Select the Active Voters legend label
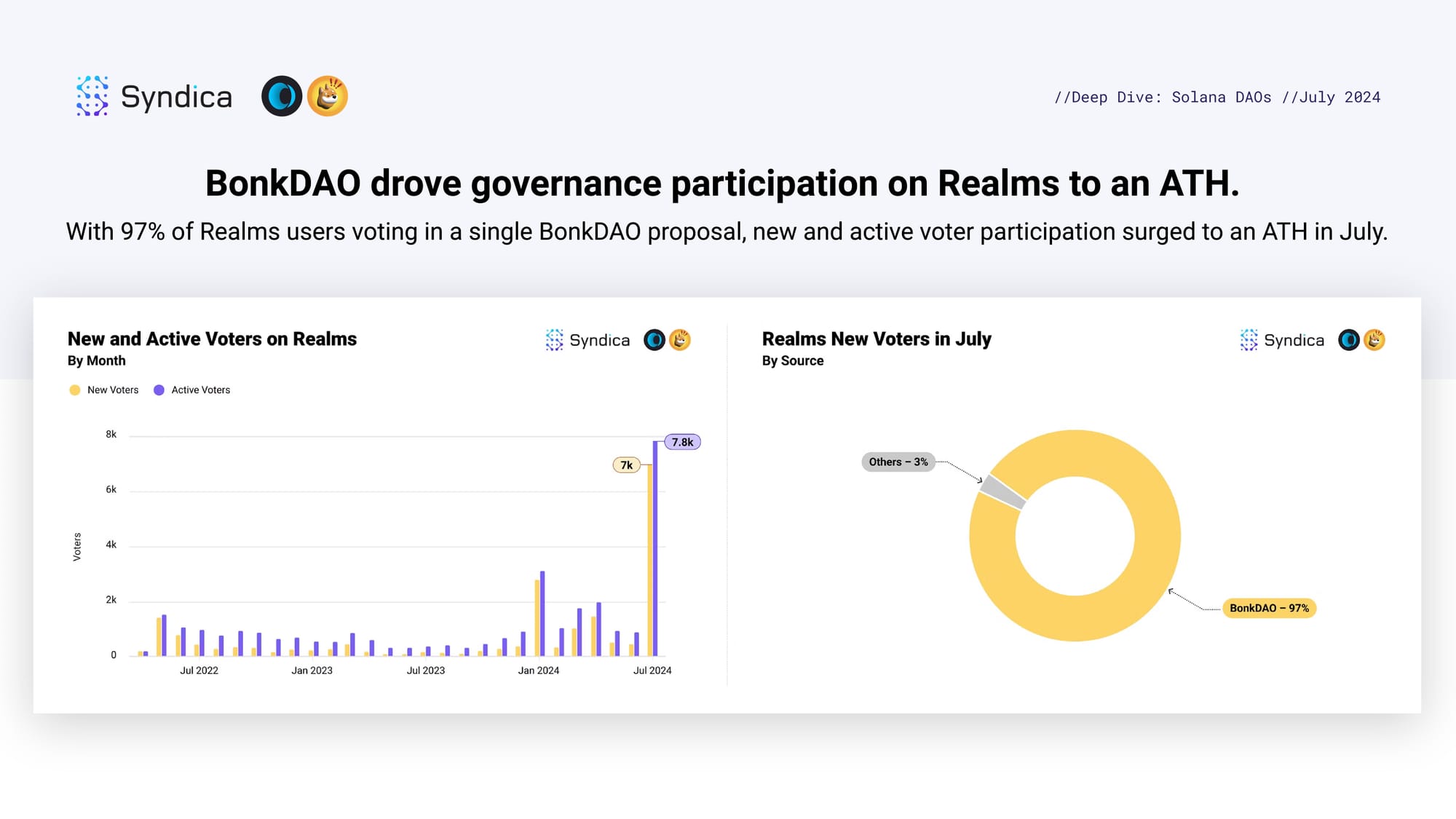 click(201, 390)
